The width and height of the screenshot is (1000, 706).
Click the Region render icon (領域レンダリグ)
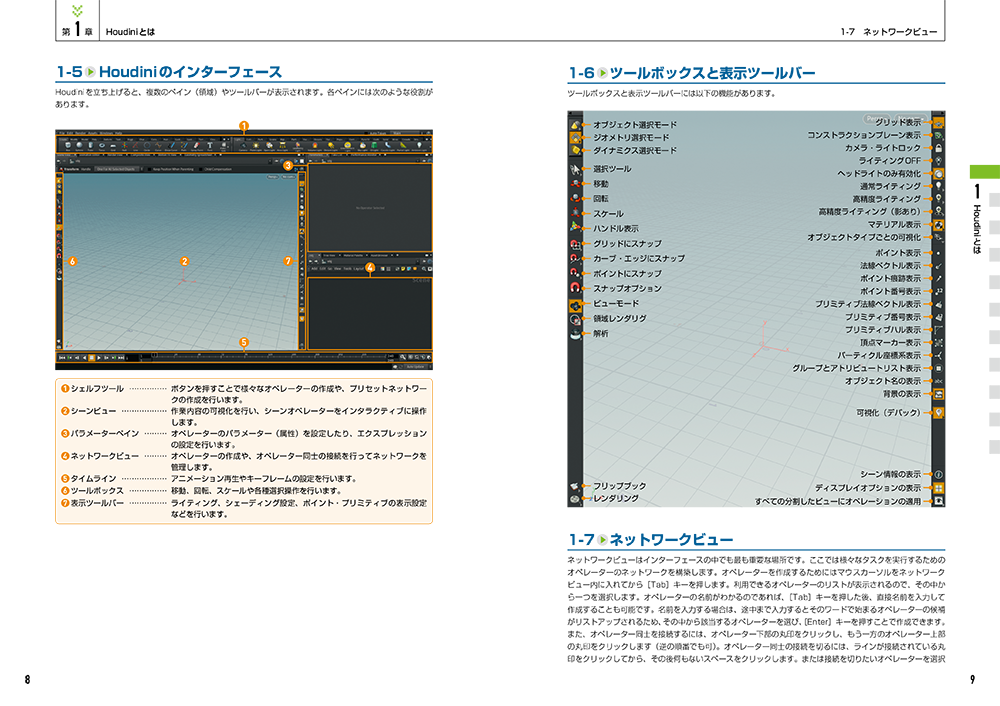point(576,319)
